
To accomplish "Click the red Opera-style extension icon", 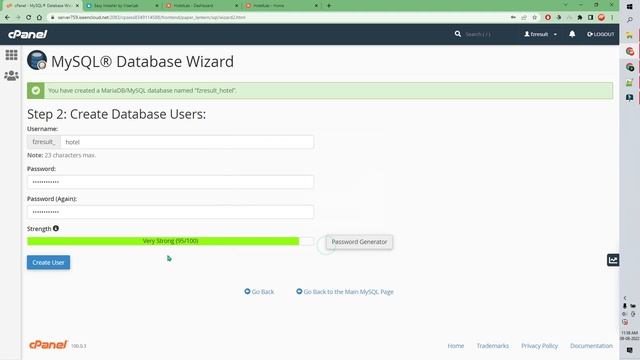I will [548, 18].
